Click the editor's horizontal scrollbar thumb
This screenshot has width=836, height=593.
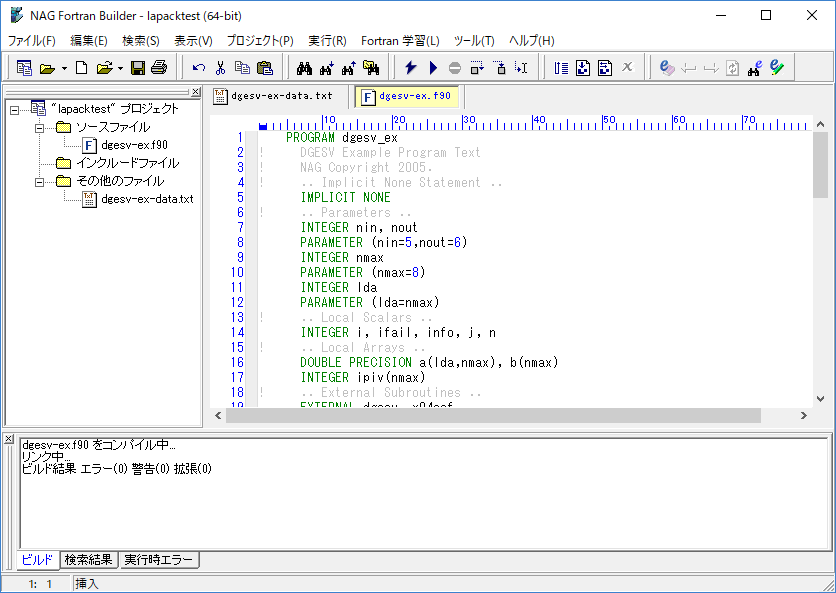495,415
